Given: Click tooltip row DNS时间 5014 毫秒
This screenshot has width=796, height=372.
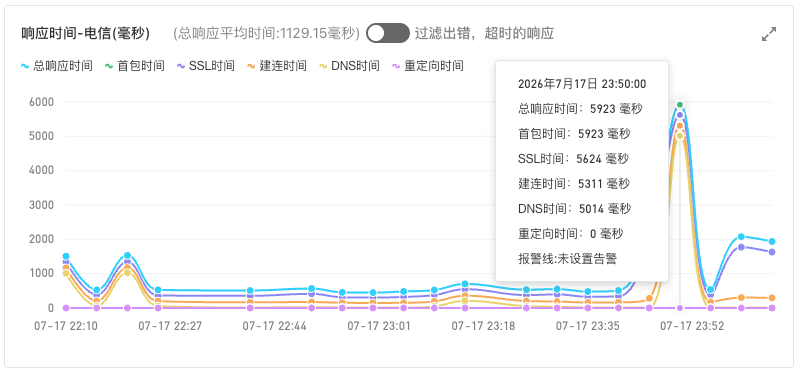Looking at the screenshot, I should point(575,209).
